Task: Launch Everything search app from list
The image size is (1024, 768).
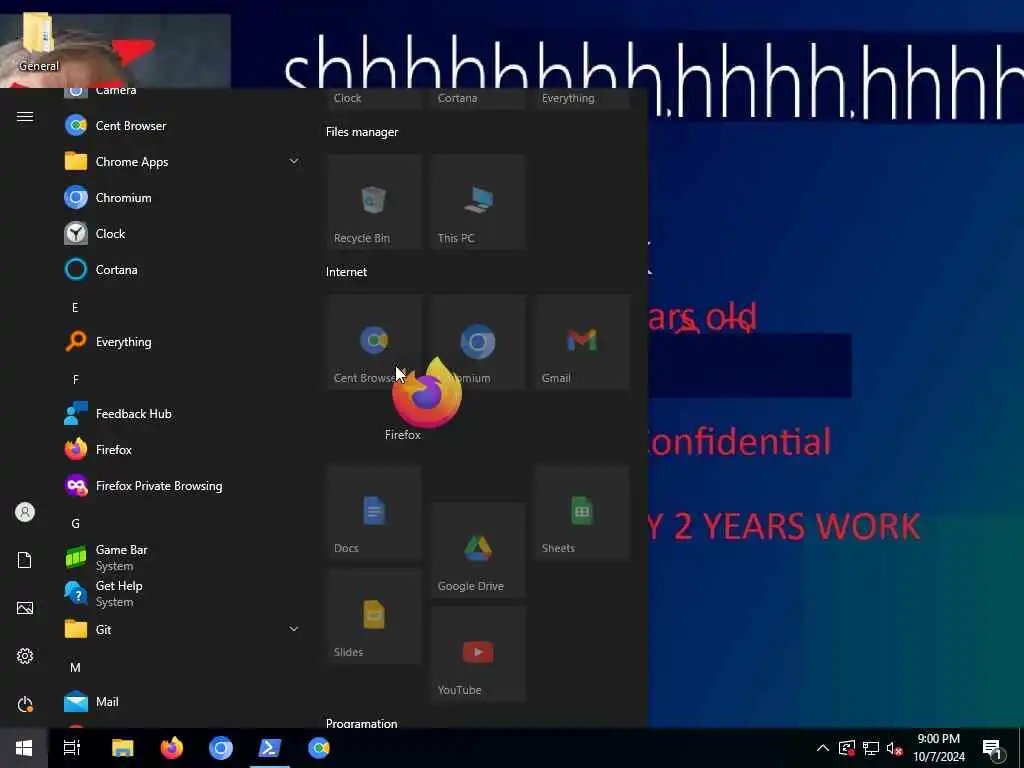Action: (181, 342)
